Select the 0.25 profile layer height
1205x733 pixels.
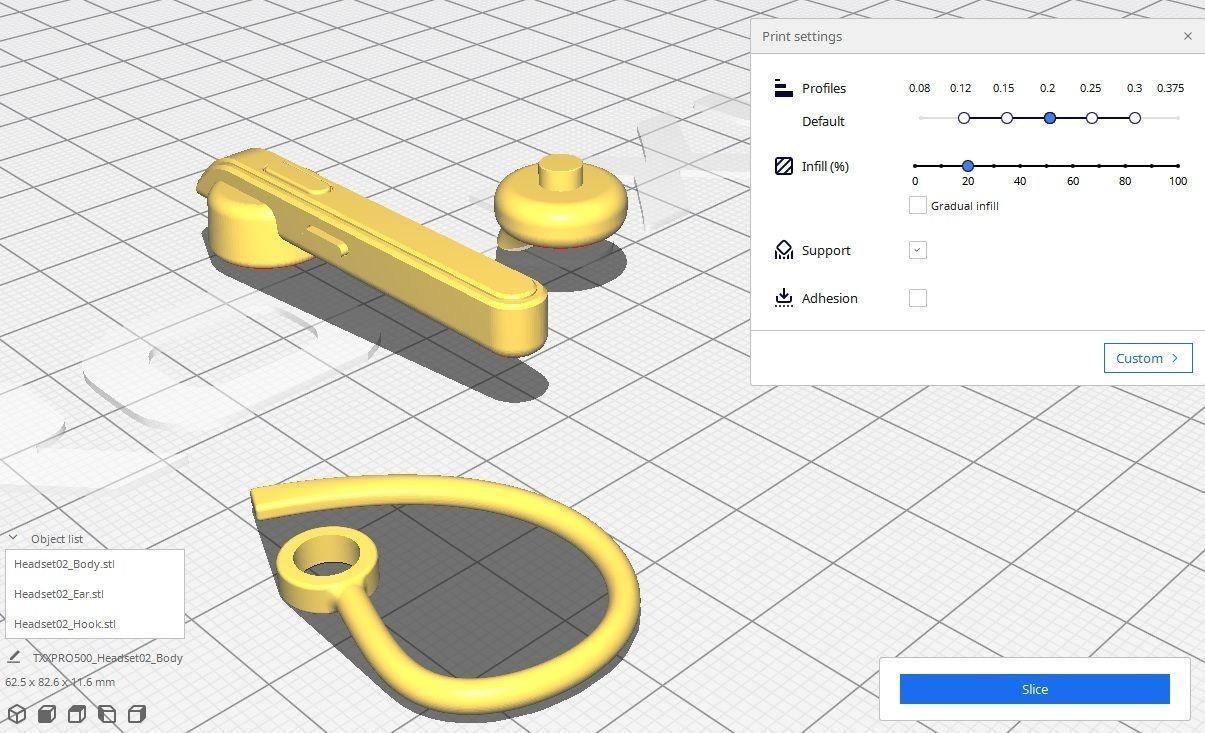[1092, 118]
